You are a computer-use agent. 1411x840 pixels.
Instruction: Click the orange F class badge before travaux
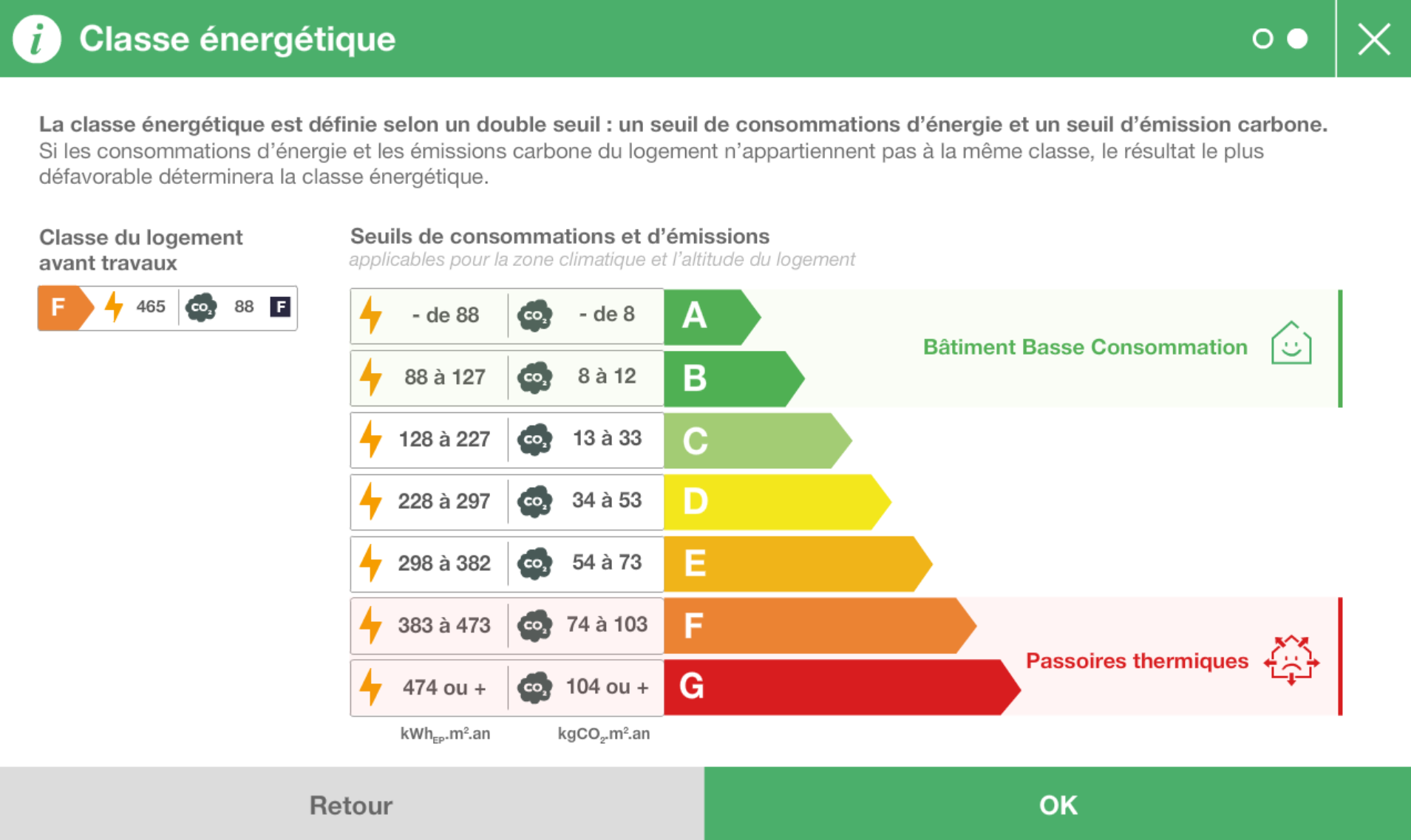(x=66, y=307)
